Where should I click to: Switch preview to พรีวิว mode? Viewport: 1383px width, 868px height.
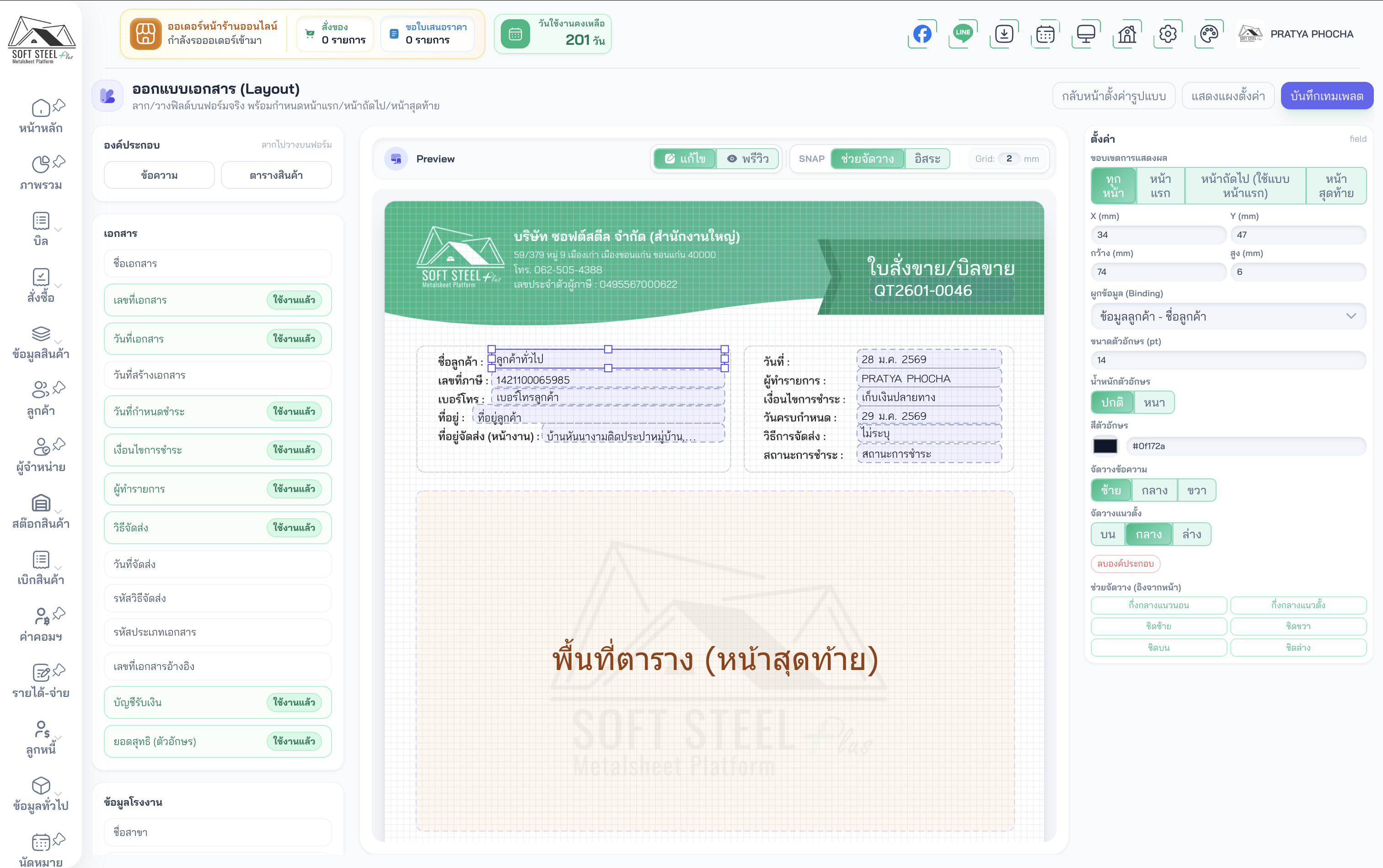748,159
